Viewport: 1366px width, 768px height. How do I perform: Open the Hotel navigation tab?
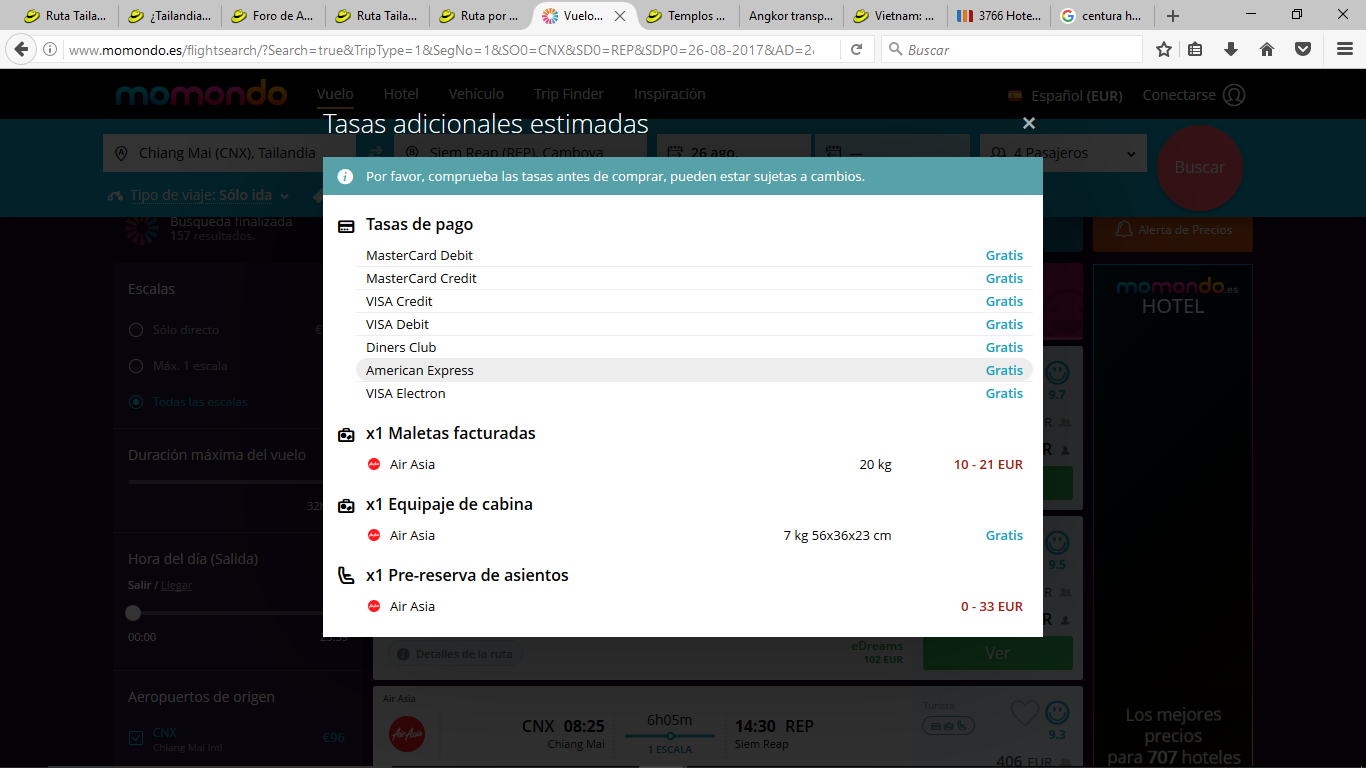tap(401, 94)
